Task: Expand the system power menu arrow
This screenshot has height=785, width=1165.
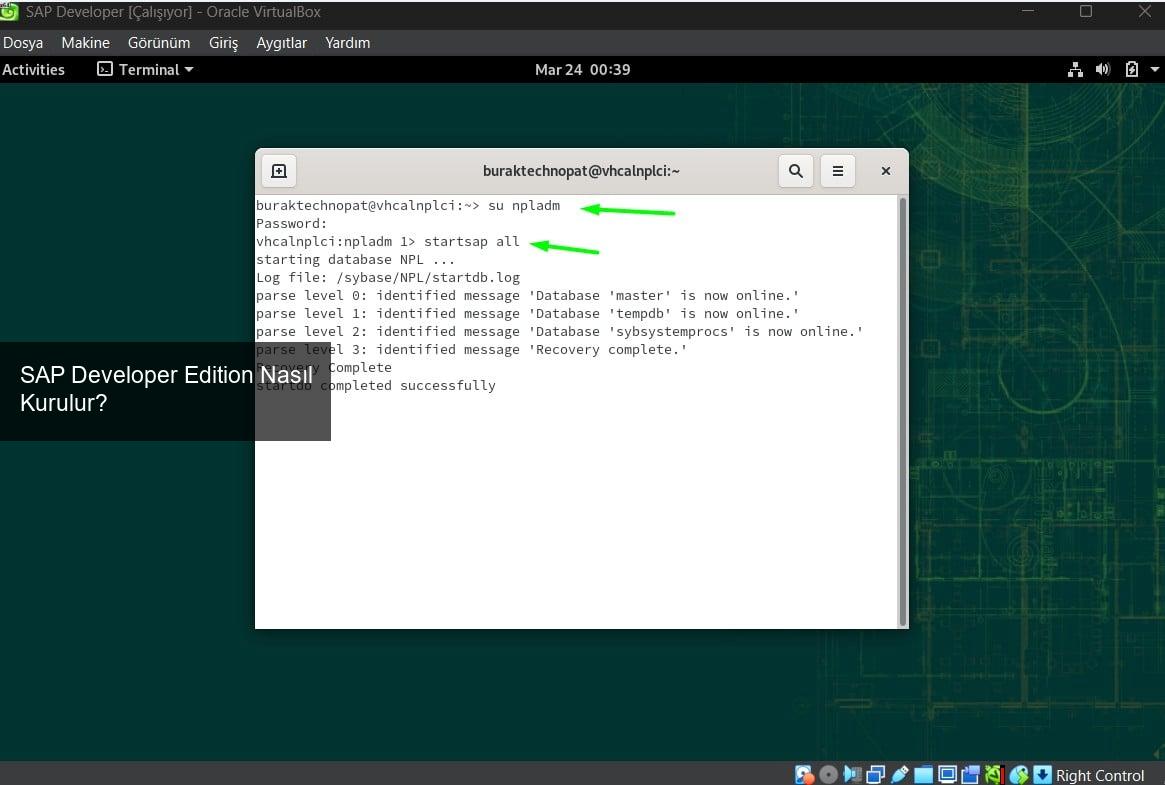Action: (1155, 69)
